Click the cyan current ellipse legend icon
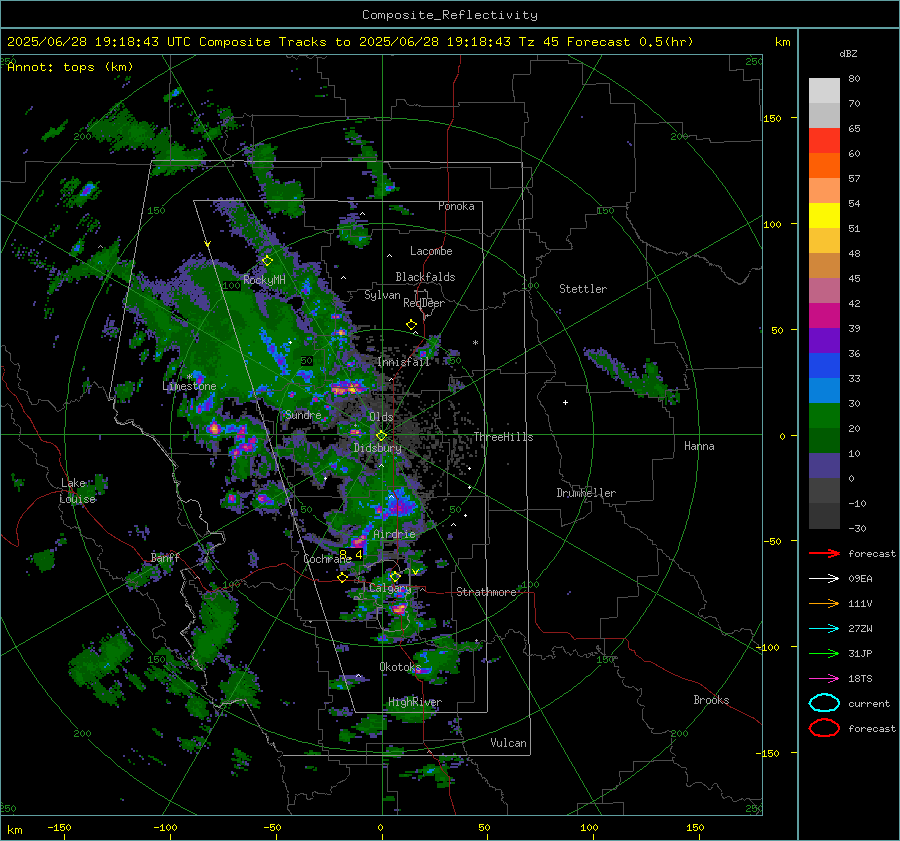The image size is (900, 841). tap(824, 703)
